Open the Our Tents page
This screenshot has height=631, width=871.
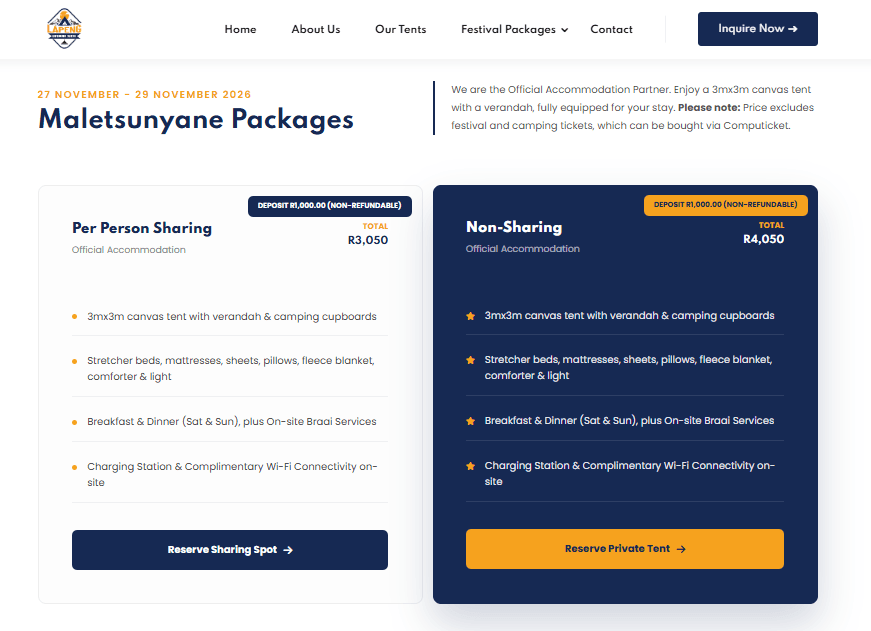coord(400,29)
